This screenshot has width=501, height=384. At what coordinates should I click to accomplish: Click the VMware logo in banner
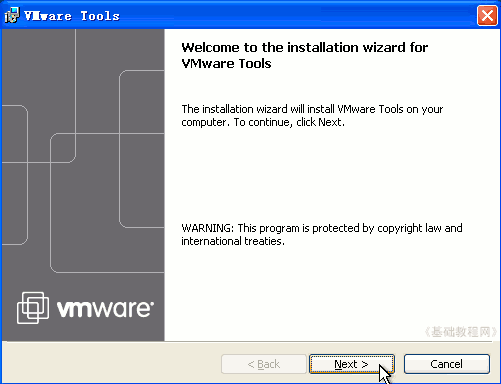point(85,308)
